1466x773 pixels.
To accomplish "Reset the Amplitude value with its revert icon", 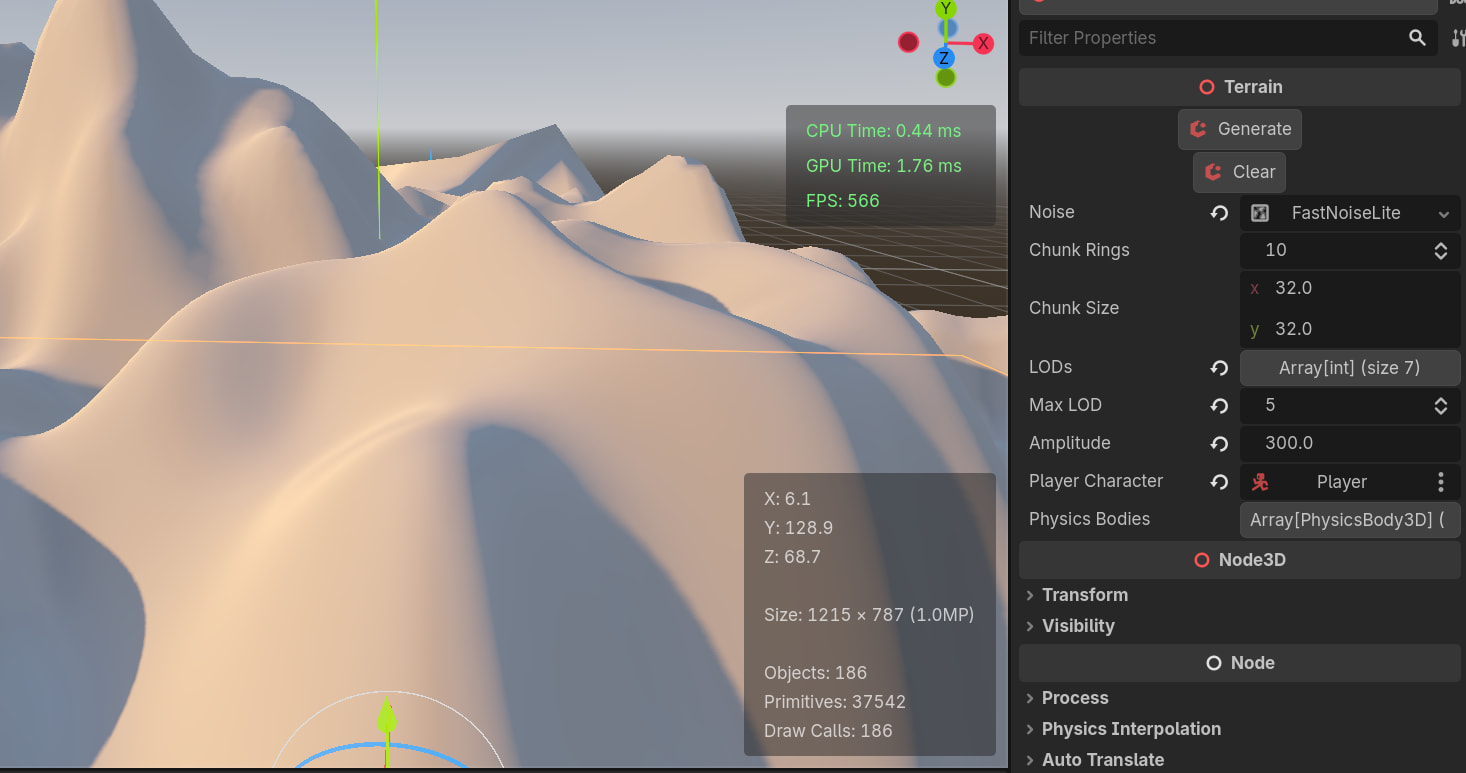I will click(1219, 443).
